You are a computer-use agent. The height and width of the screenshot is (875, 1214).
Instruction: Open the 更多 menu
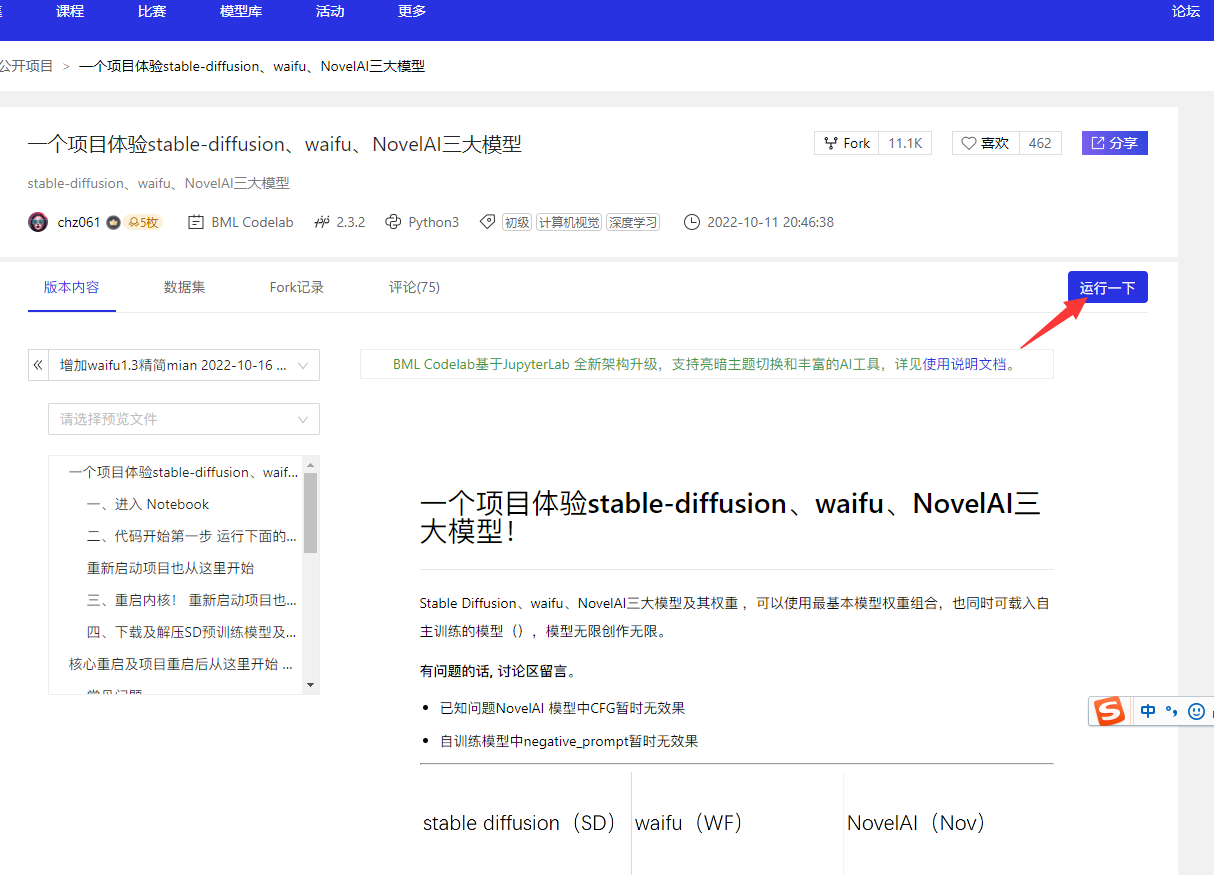point(412,11)
